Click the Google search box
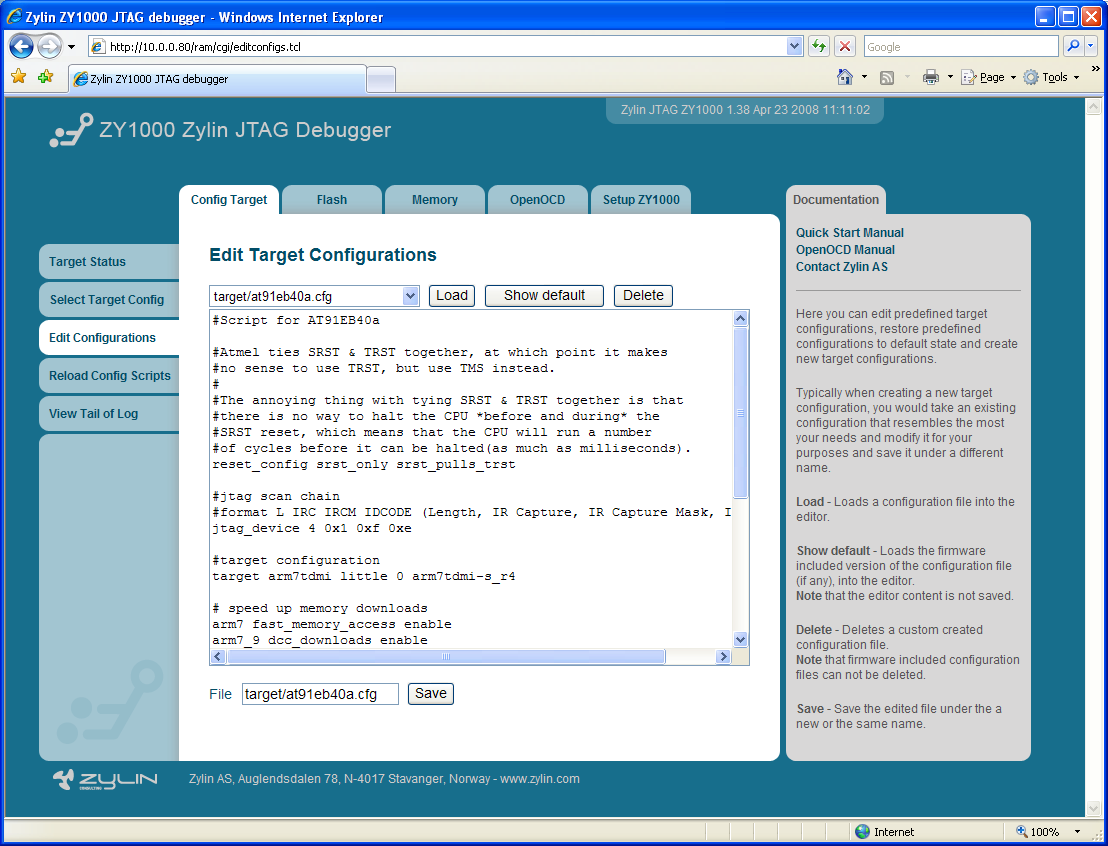Screen dimensions: 1108x846 coord(961,47)
